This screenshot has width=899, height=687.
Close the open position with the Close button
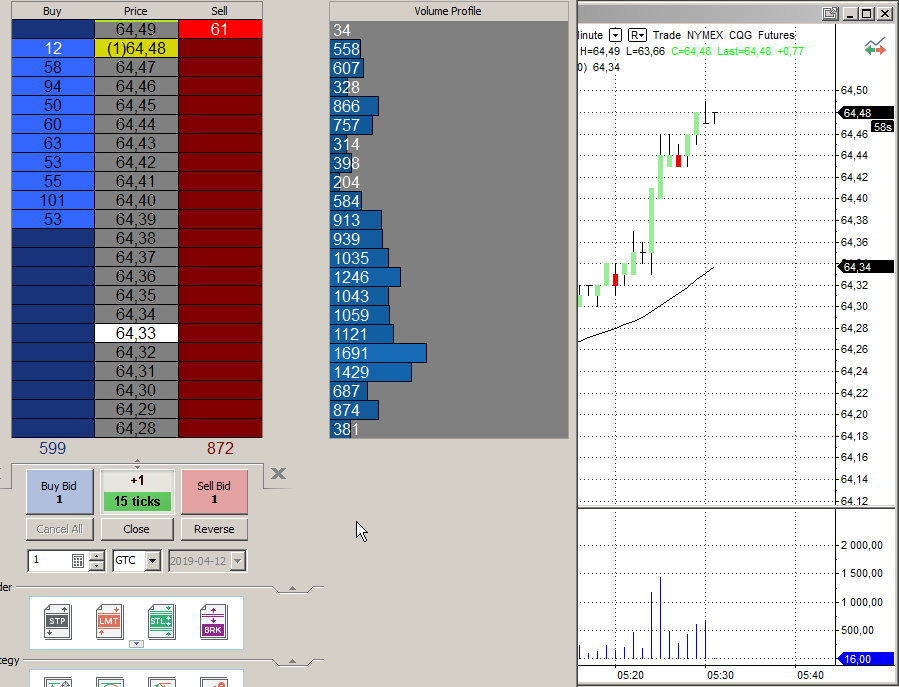pos(136,529)
